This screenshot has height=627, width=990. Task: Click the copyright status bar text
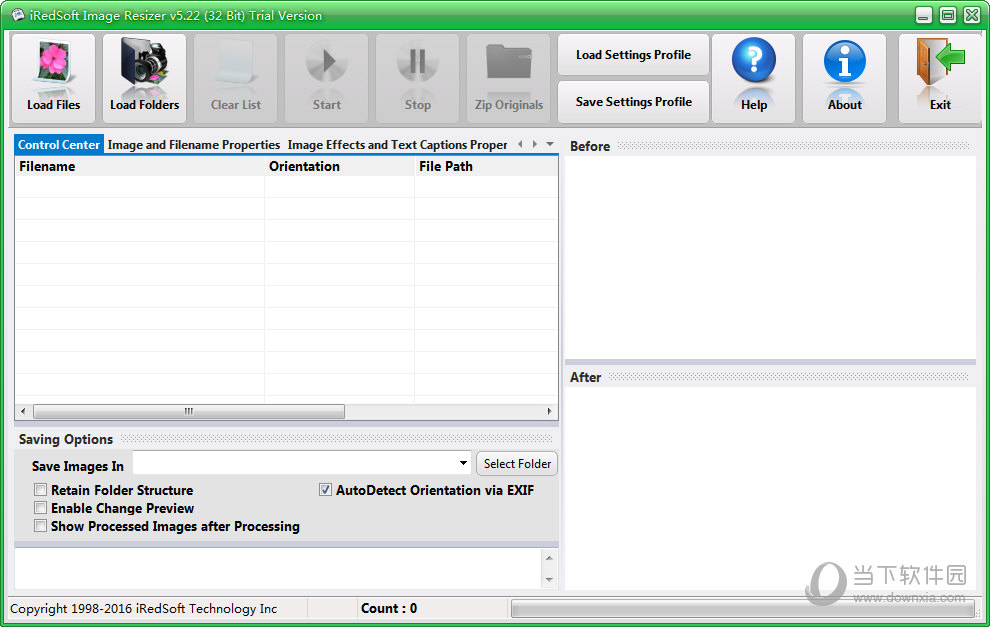point(143,609)
